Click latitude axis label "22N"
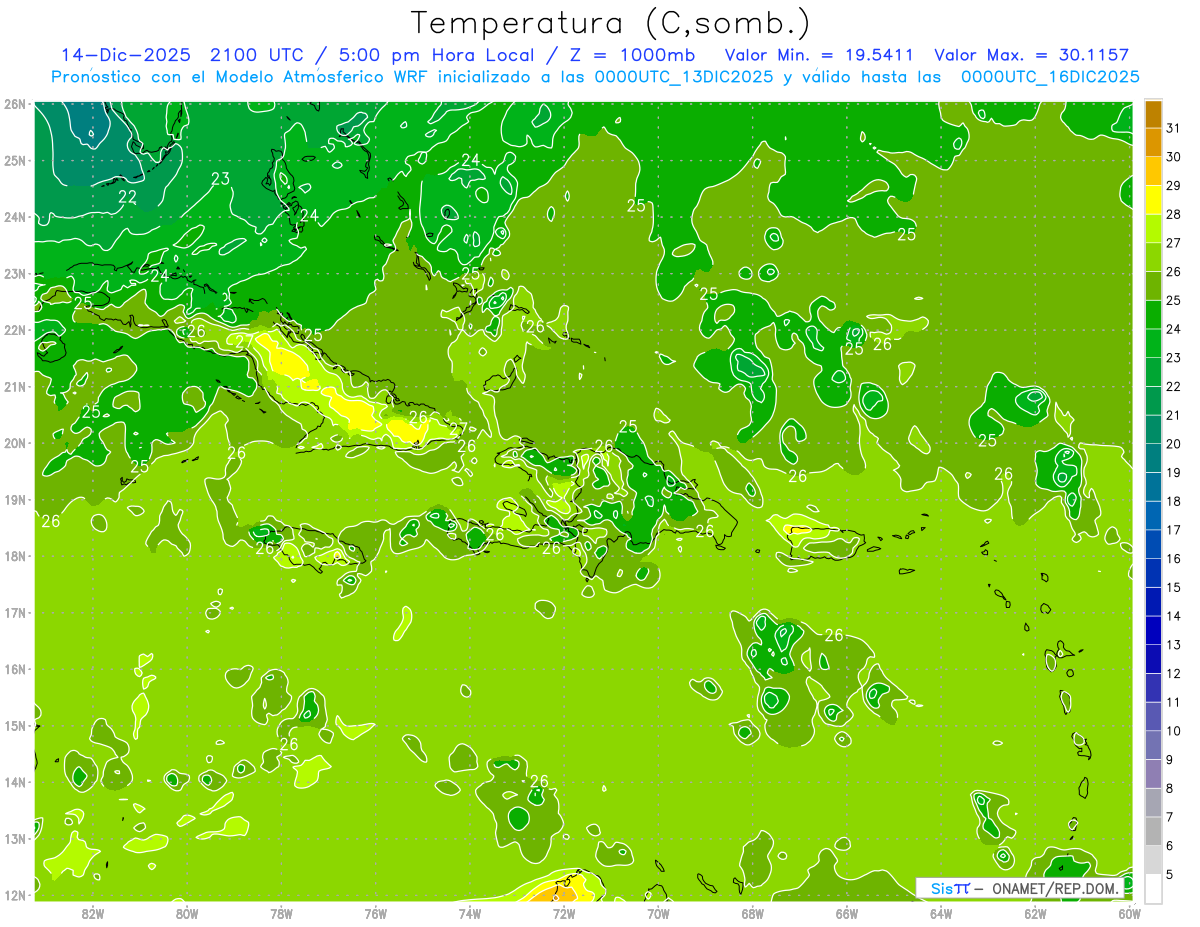 pos(14,330)
